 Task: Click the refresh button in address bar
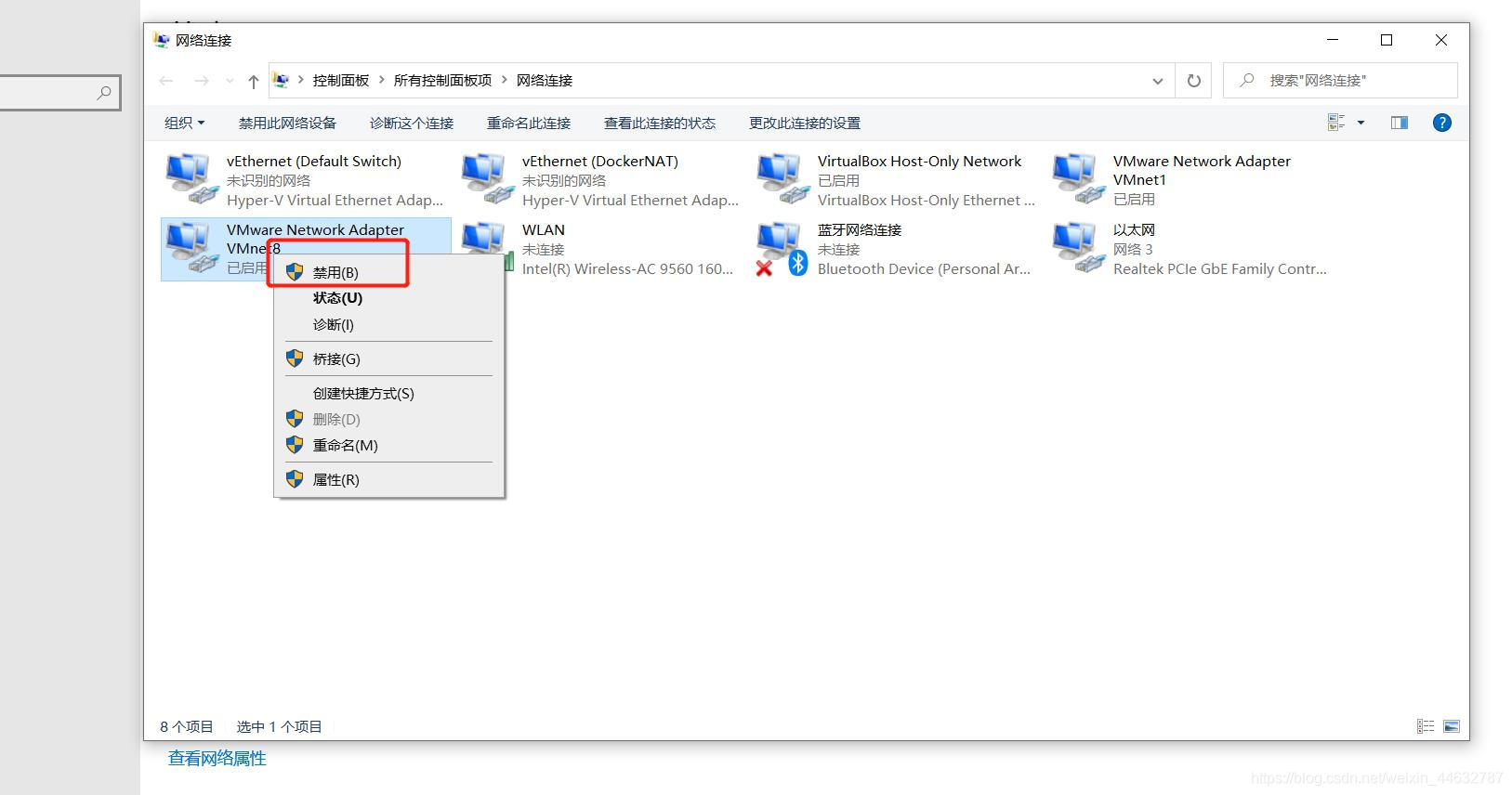(x=1194, y=81)
